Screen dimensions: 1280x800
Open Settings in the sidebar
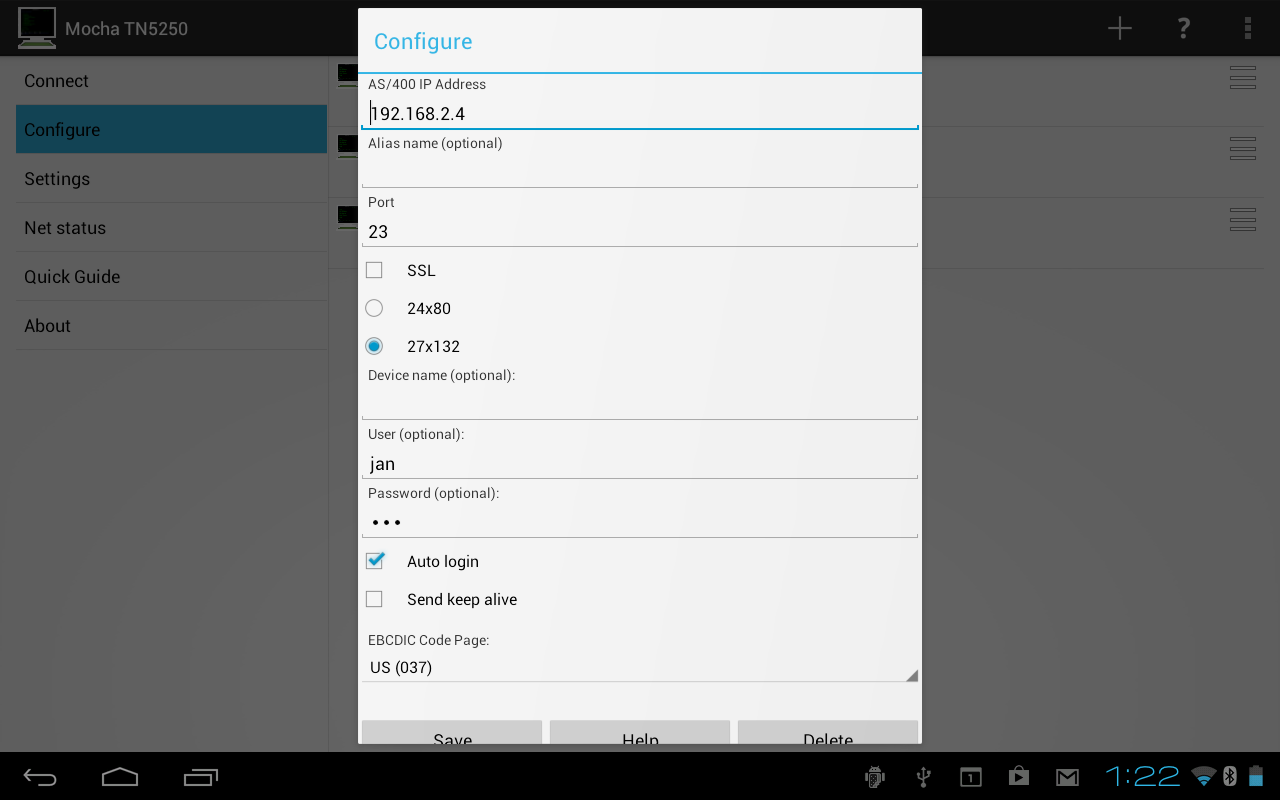171,178
